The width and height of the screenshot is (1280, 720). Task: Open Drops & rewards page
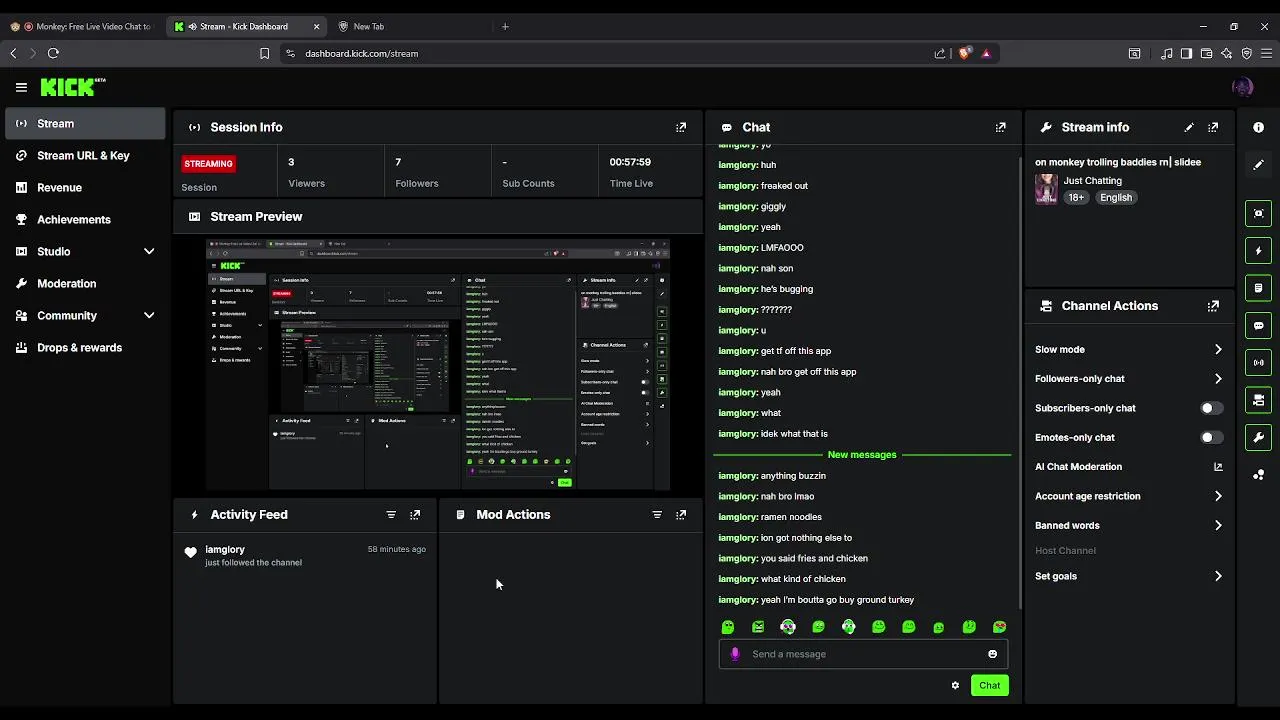click(x=85, y=347)
